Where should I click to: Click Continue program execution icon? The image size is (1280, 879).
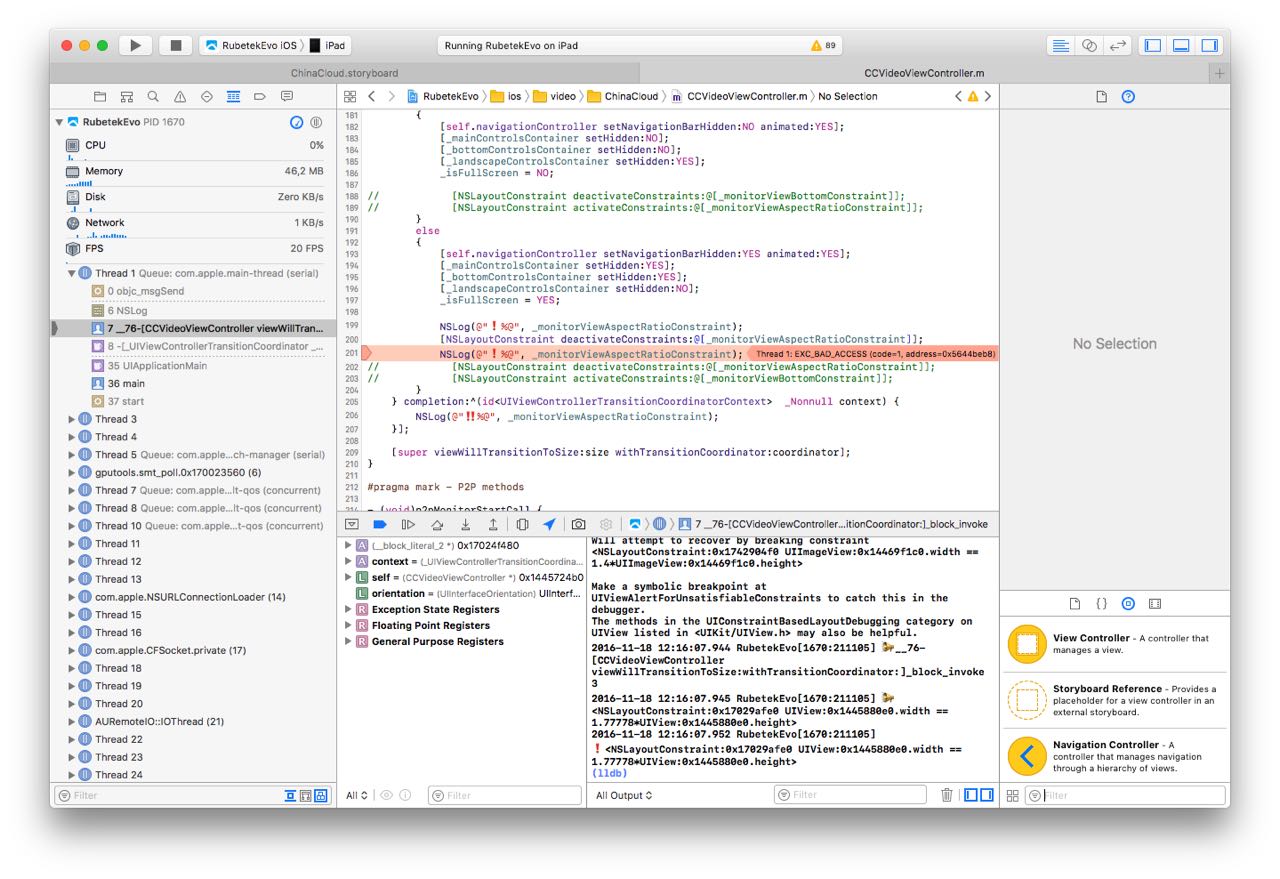tap(408, 524)
